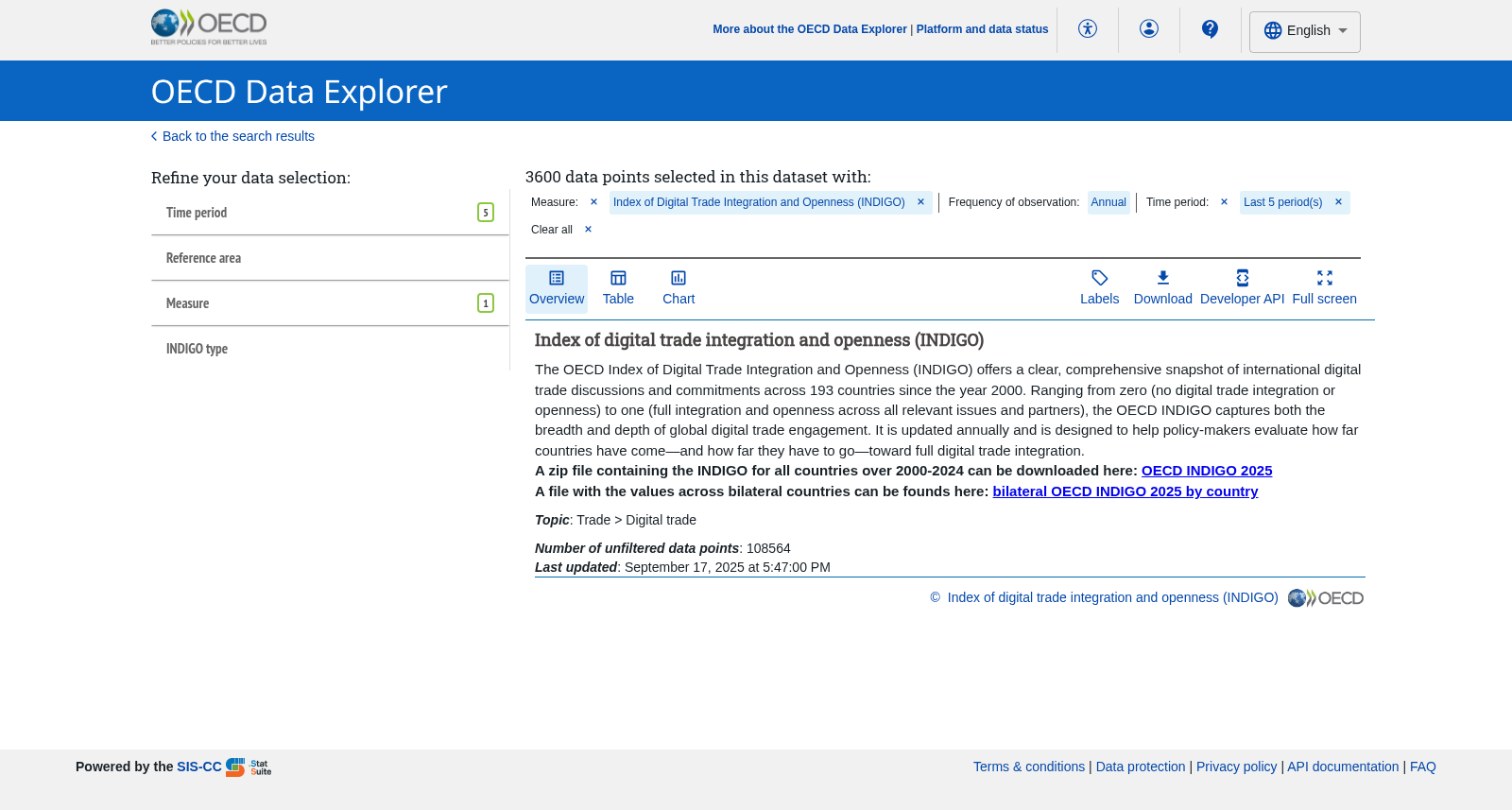The width and height of the screenshot is (1512, 810).
Task: Switch to the Overview tab
Action: point(557,288)
